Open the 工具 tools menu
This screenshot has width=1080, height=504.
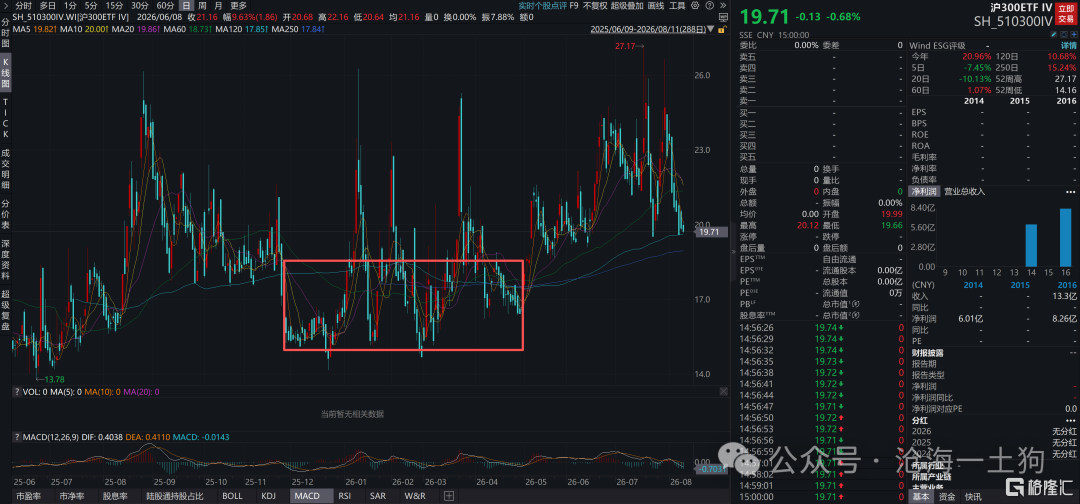677,5
